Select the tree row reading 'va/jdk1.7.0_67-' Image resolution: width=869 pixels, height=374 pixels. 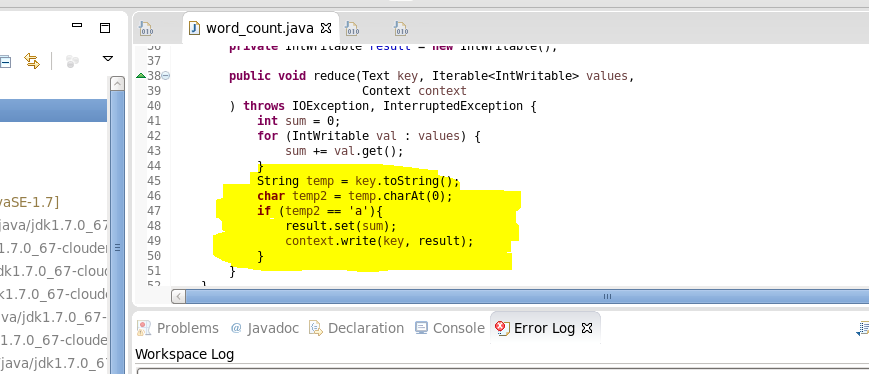(x=53, y=317)
